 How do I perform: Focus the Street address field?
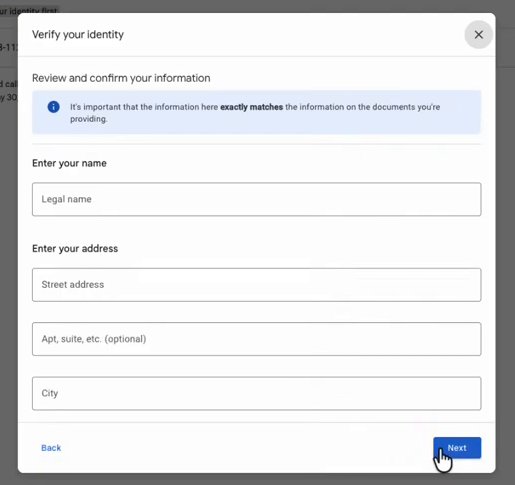tap(256, 285)
